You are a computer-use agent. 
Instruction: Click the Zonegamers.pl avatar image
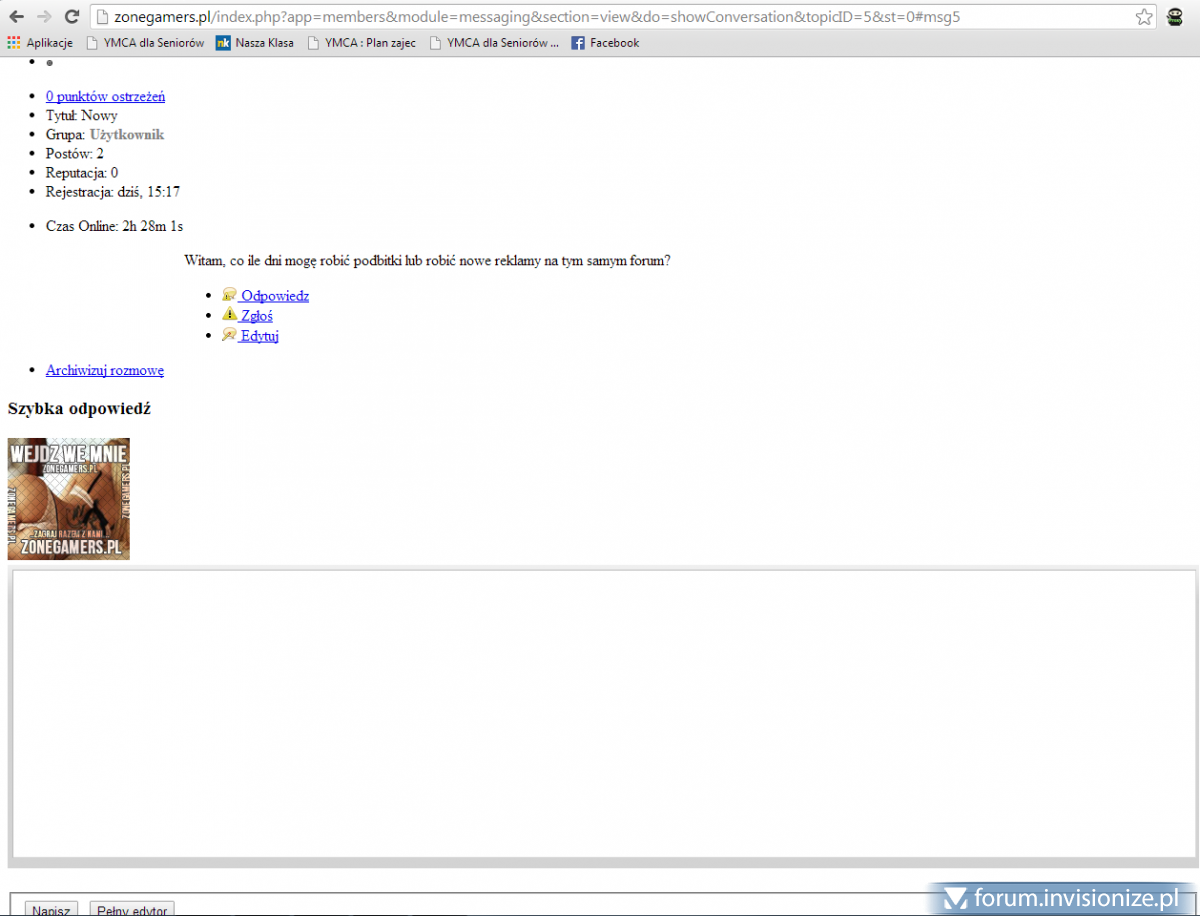[x=69, y=499]
